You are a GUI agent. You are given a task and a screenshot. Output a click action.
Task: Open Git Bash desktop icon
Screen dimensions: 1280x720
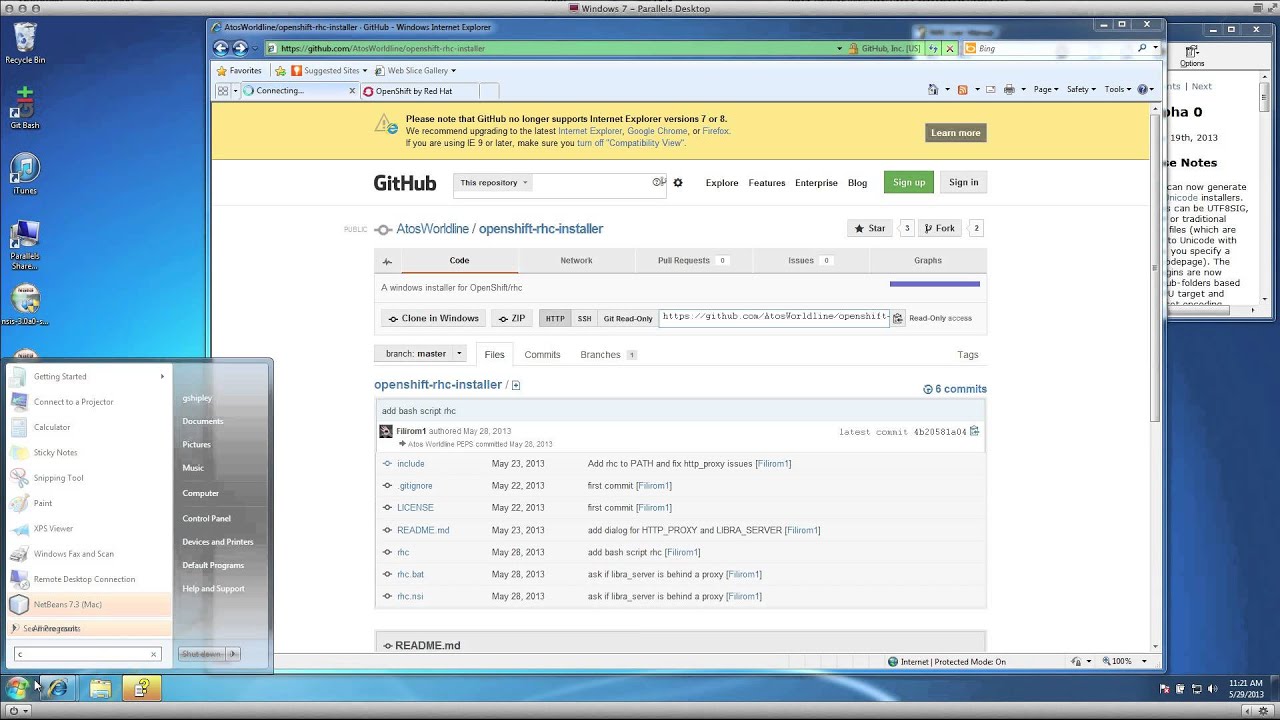coord(25,108)
